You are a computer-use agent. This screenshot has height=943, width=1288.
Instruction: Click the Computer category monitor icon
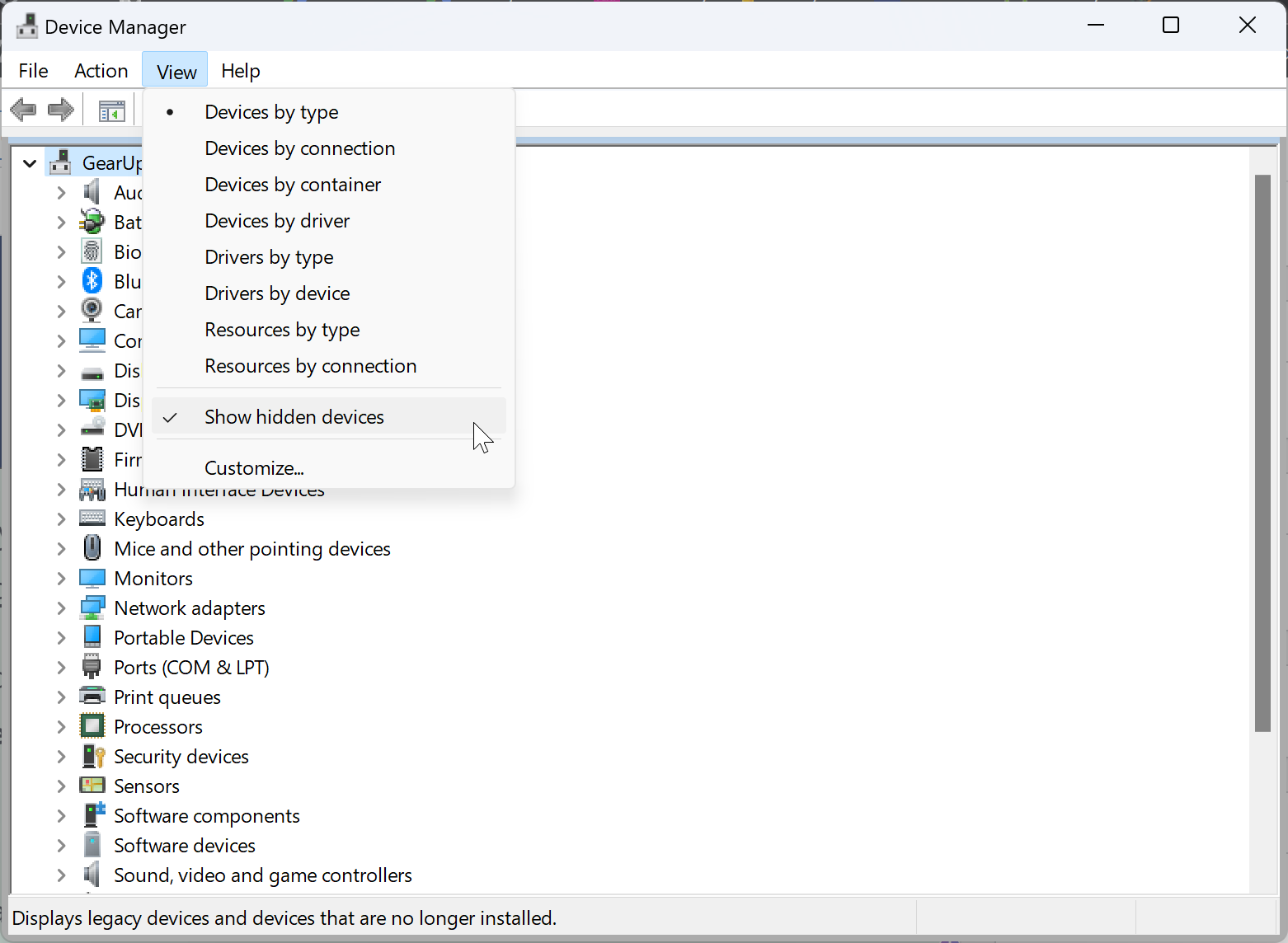pyautogui.click(x=92, y=340)
